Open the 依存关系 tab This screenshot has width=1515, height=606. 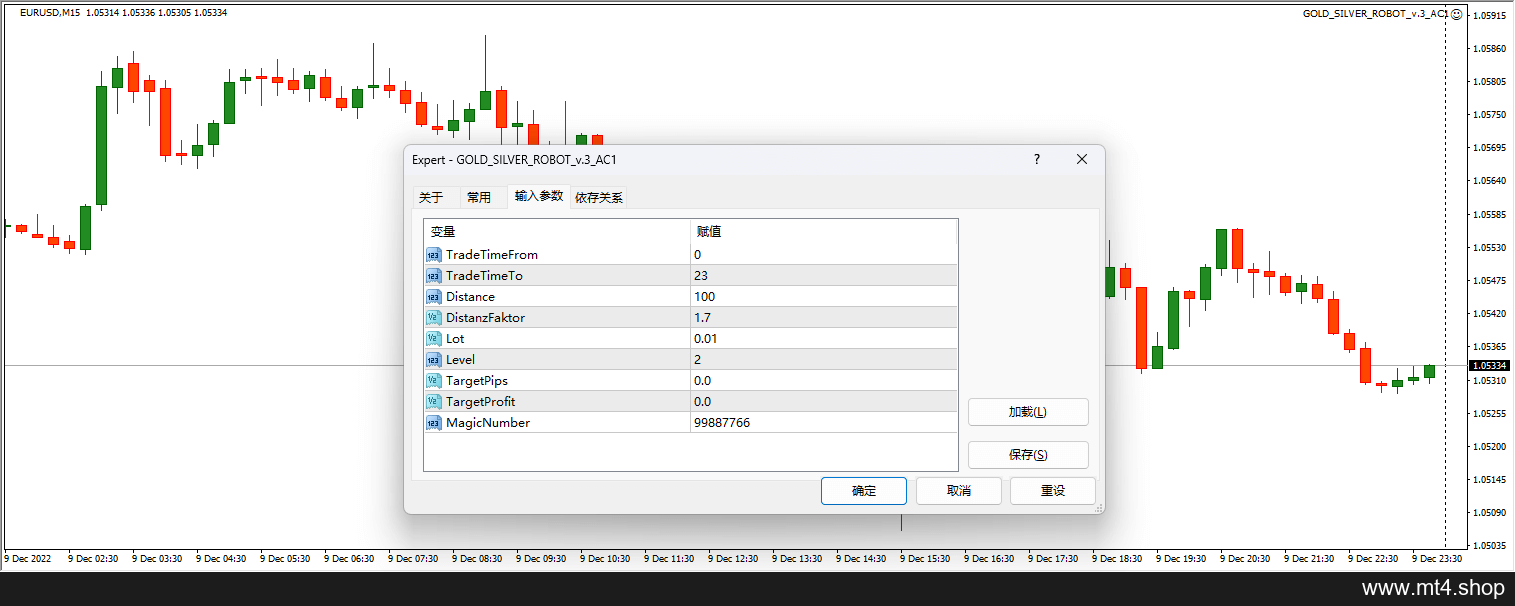pyautogui.click(x=599, y=197)
